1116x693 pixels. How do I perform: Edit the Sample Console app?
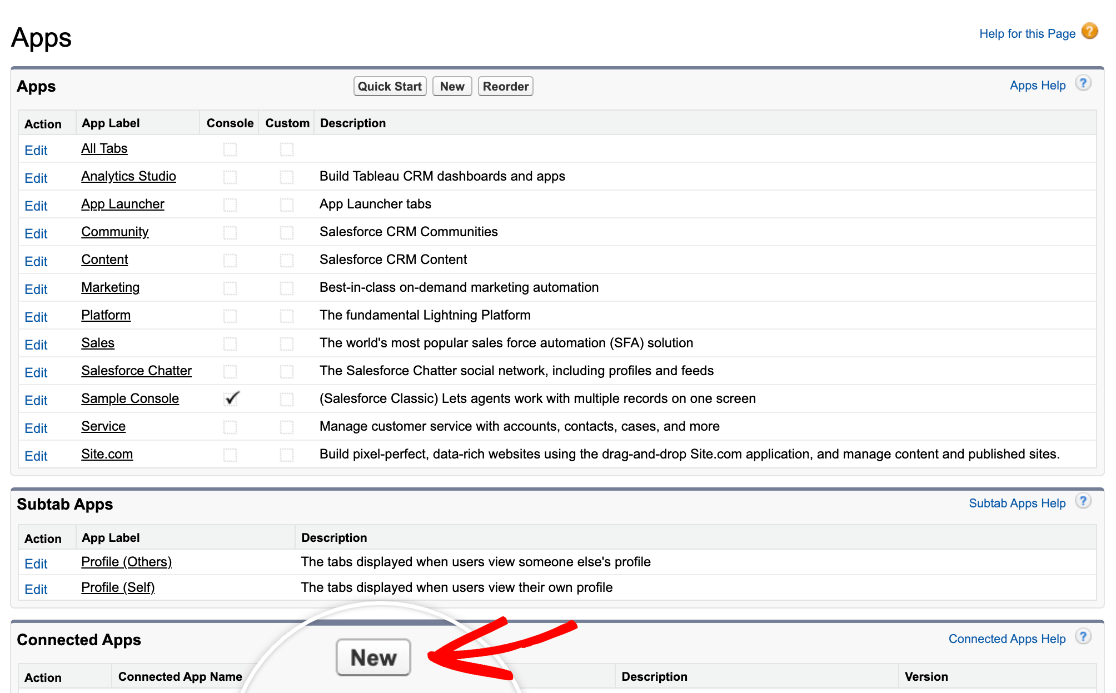[x=36, y=400]
